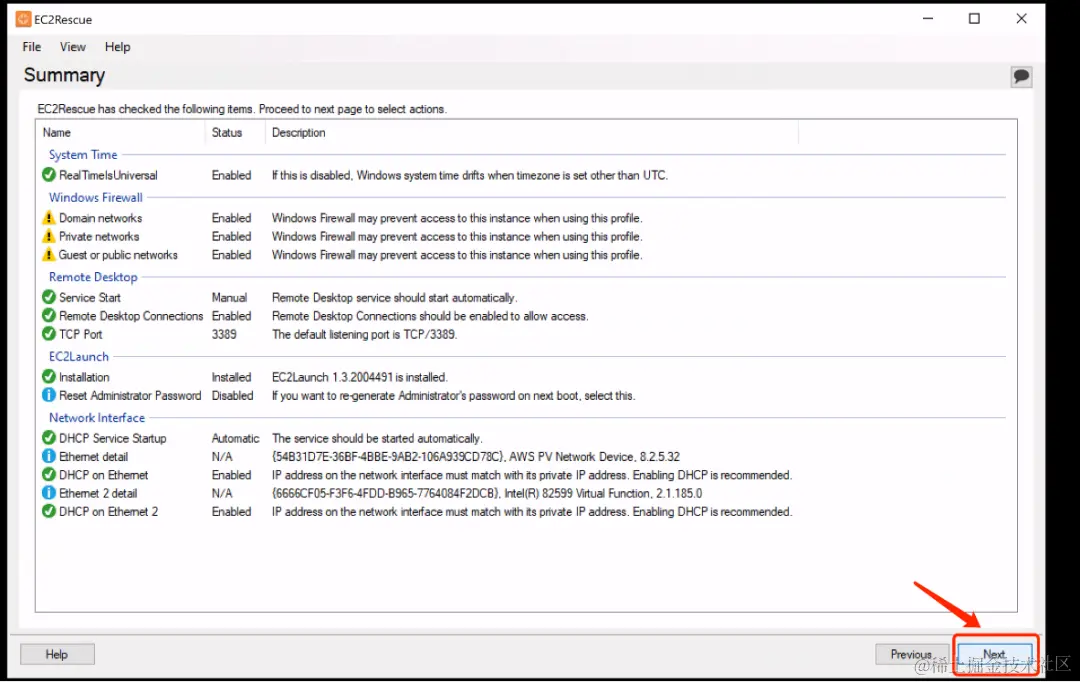Screen dimensions: 1080x682
Task: Maximize the EC2Rescue window
Action: pyautogui.click(x=974, y=19)
